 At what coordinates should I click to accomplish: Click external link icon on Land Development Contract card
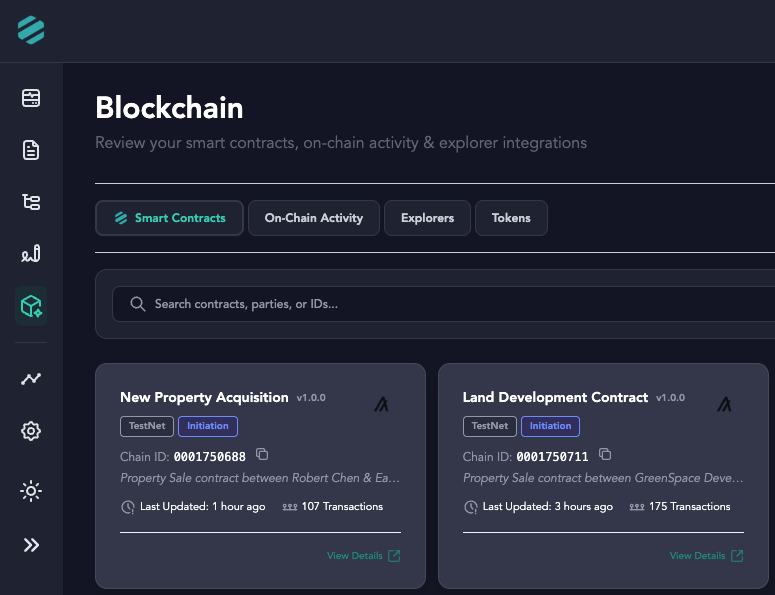click(737, 555)
